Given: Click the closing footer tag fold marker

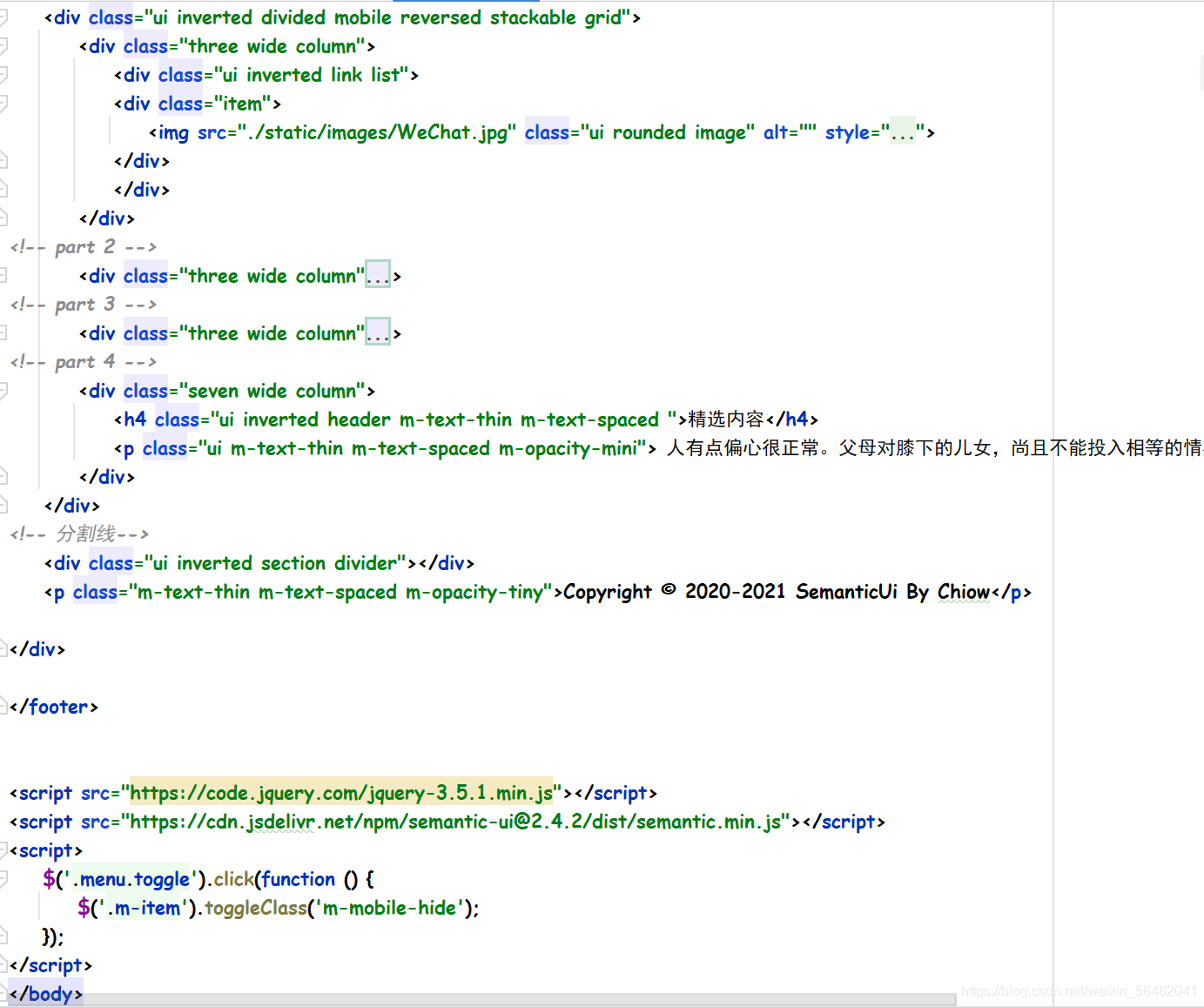Looking at the screenshot, I should [3, 707].
